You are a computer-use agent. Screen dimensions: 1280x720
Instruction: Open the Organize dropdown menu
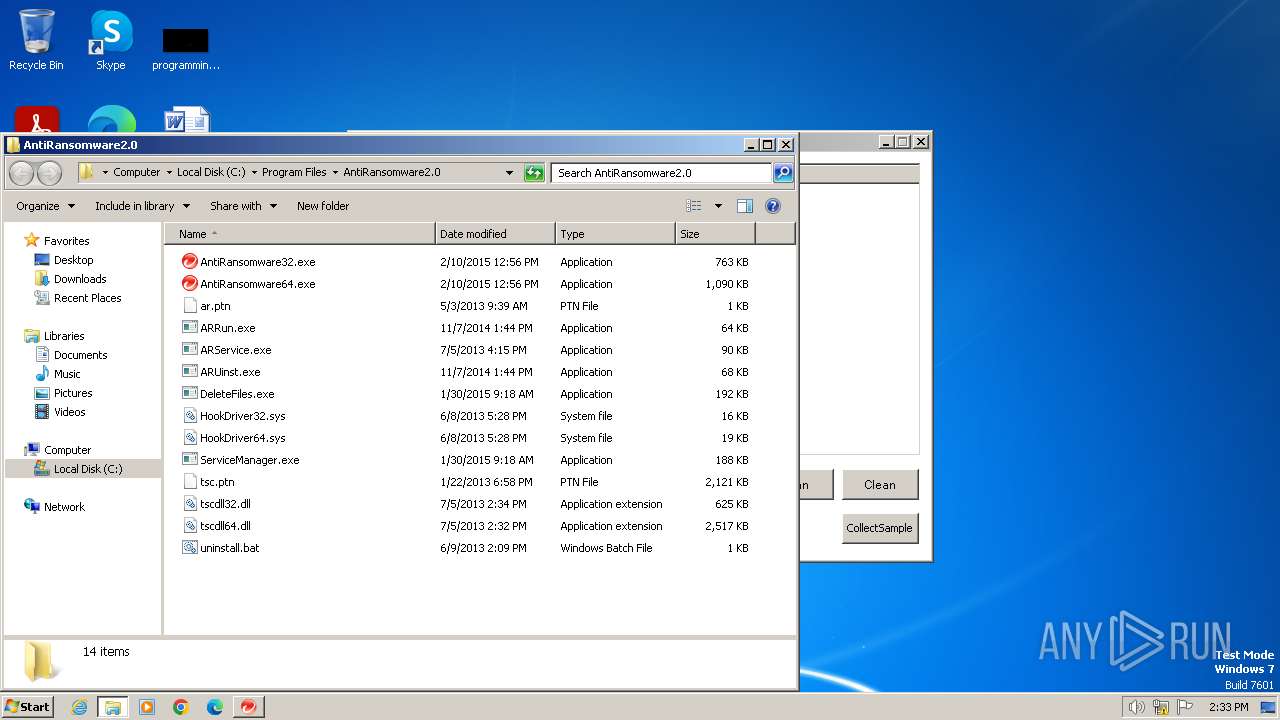pyautogui.click(x=45, y=206)
